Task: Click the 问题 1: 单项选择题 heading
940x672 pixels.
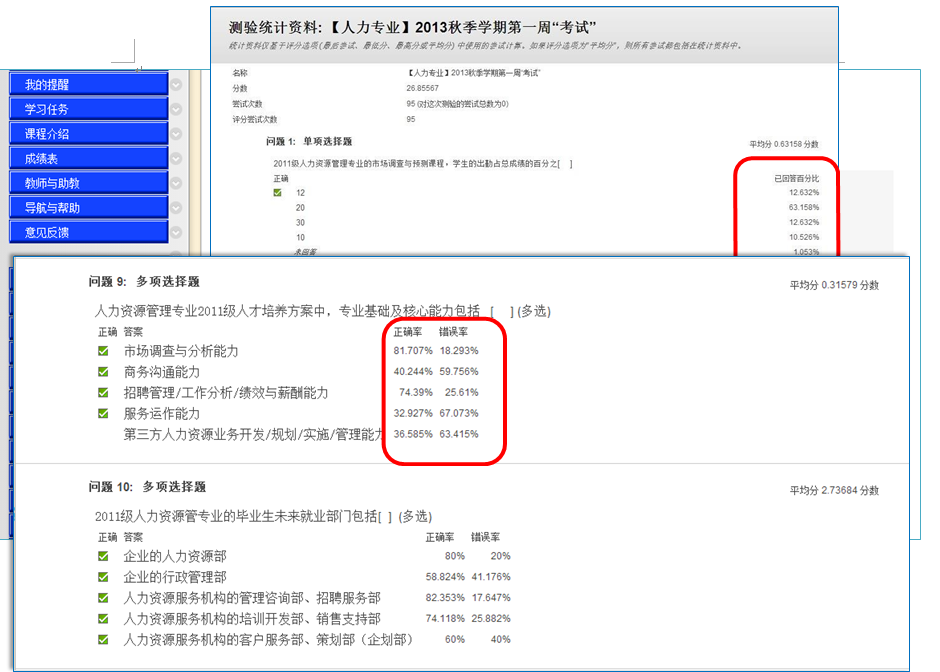Action: (309, 141)
